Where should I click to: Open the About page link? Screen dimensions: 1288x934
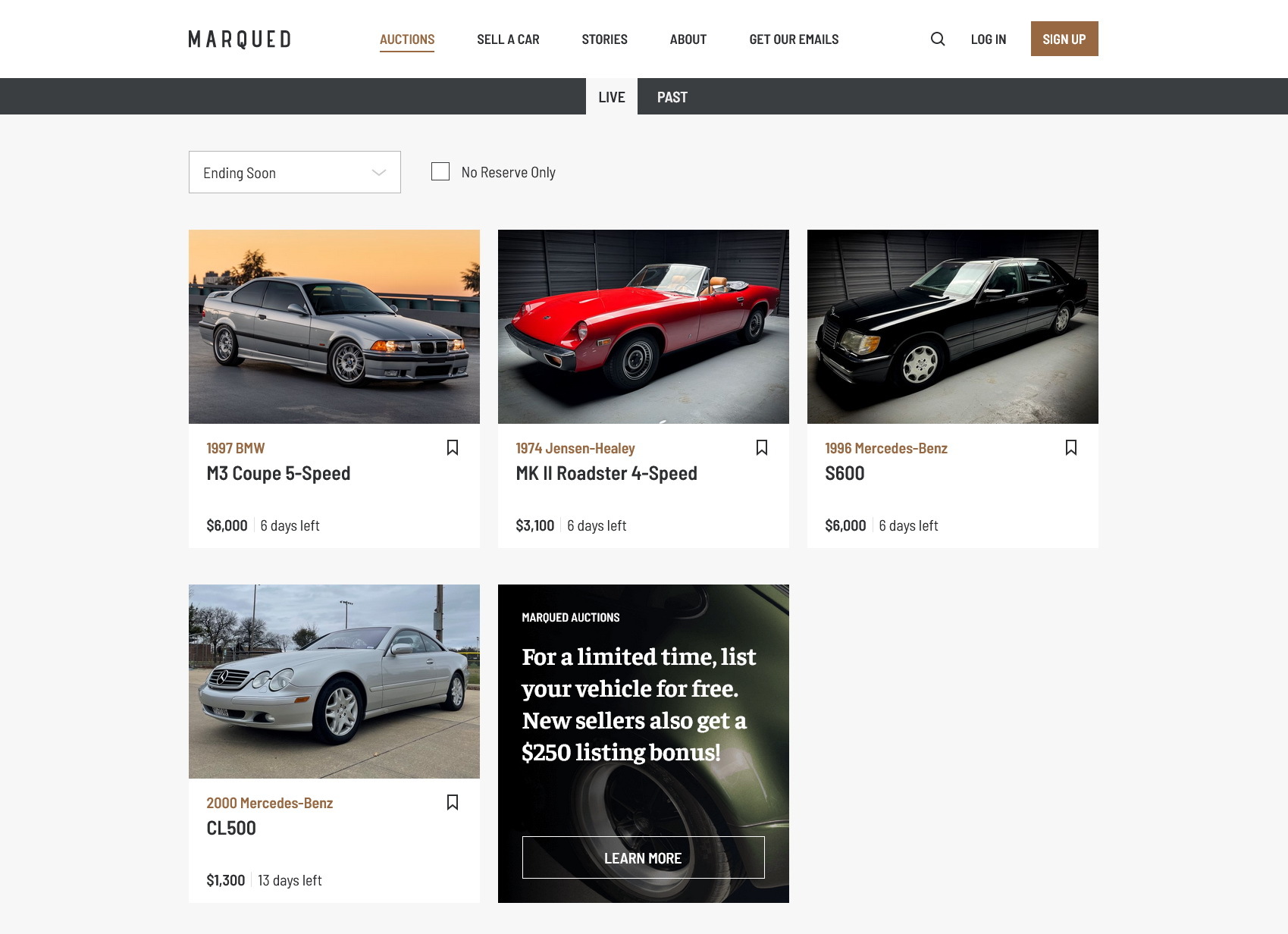point(688,39)
